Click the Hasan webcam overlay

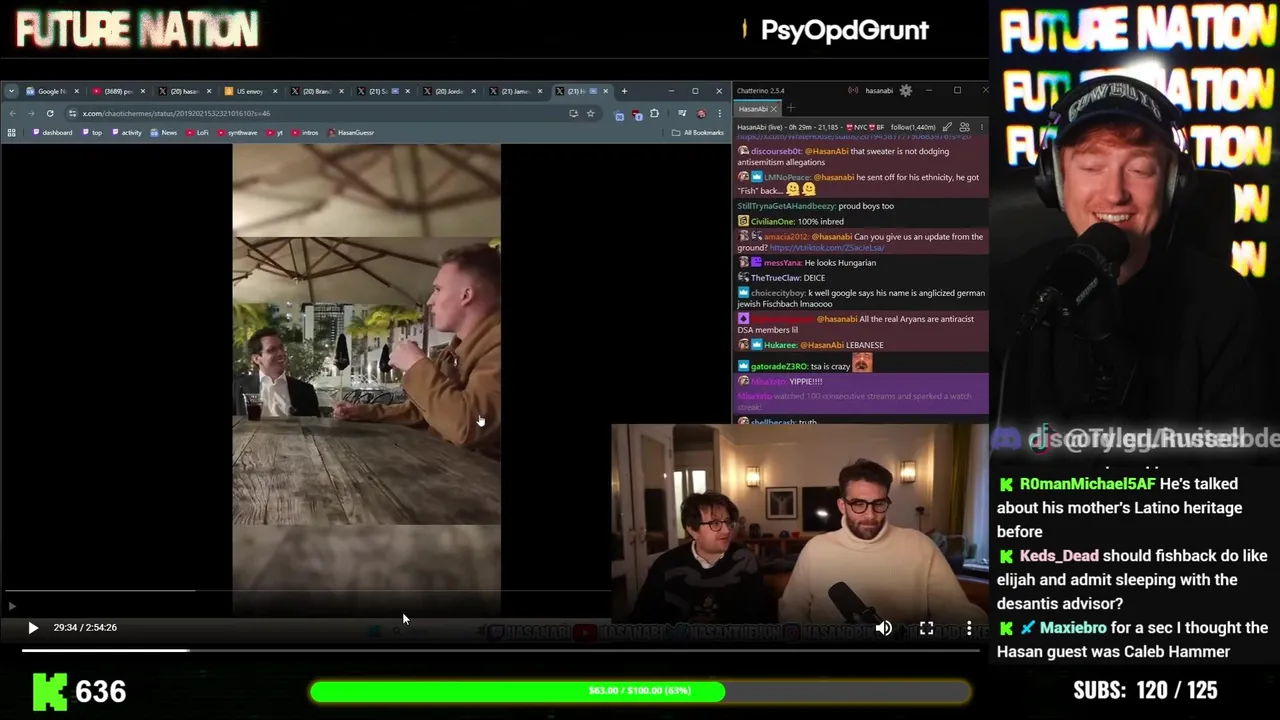799,522
